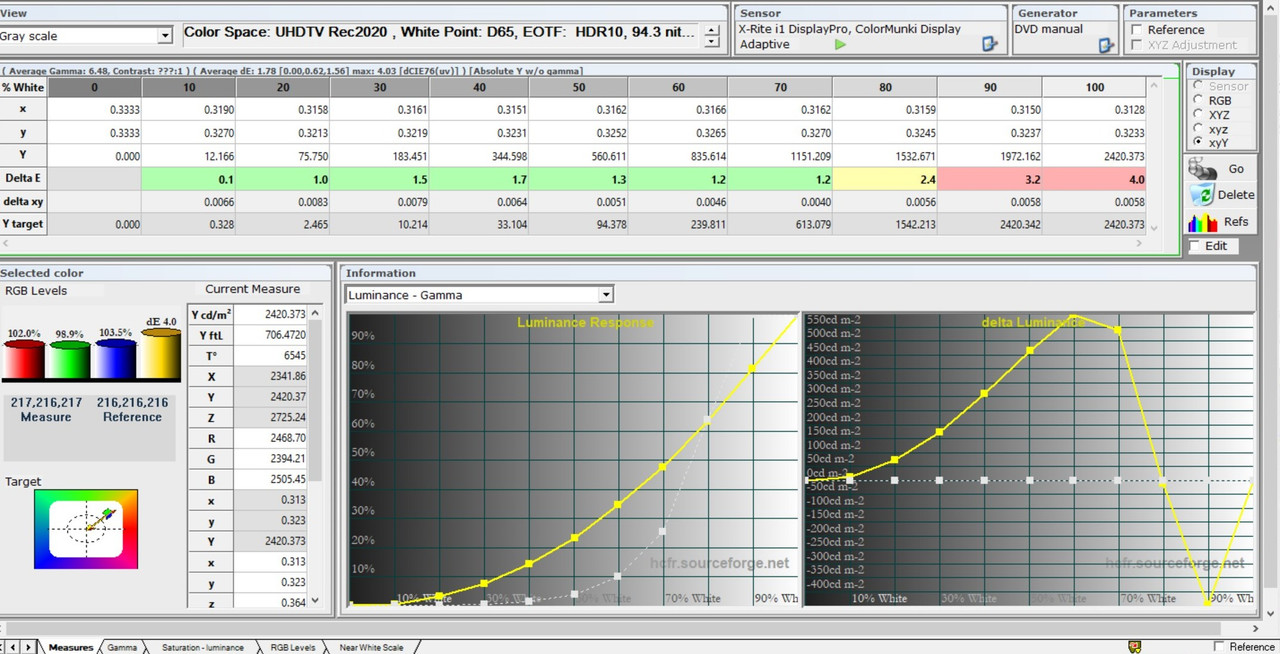Switch to the Gamma tab
The width and height of the screenshot is (1280, 654).
pos(121,647)
